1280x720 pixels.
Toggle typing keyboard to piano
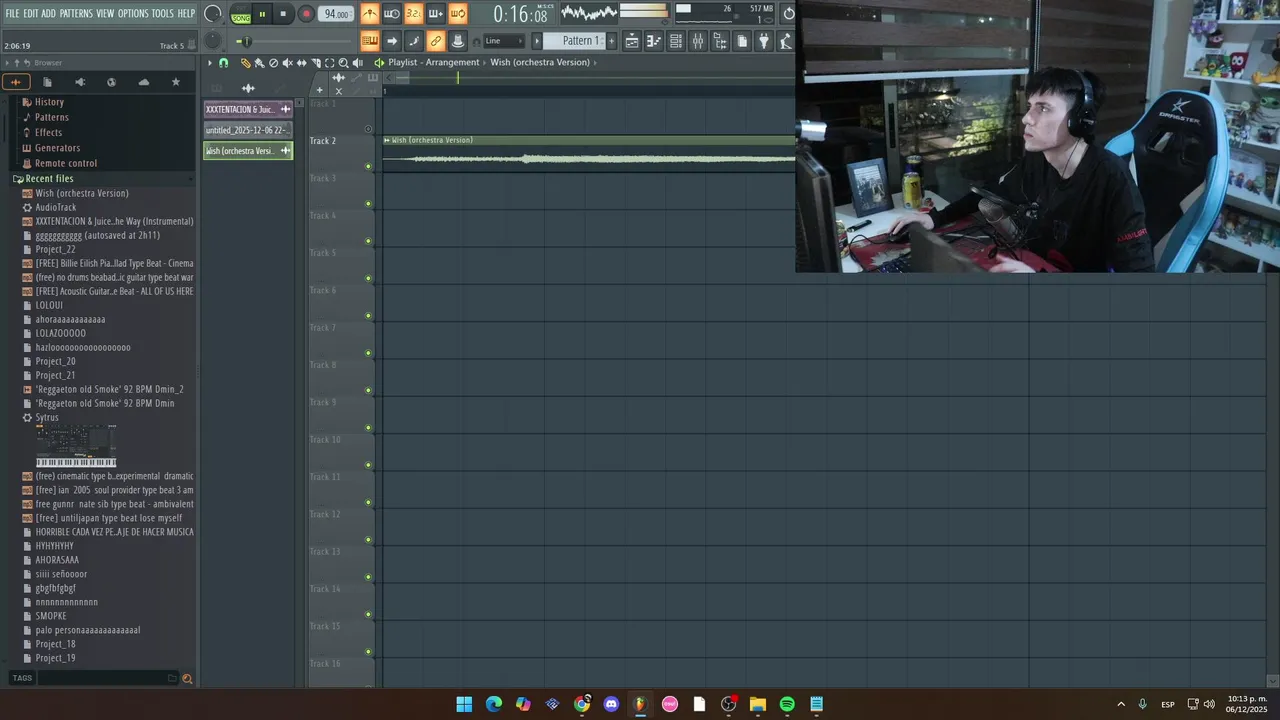[370, 41]
